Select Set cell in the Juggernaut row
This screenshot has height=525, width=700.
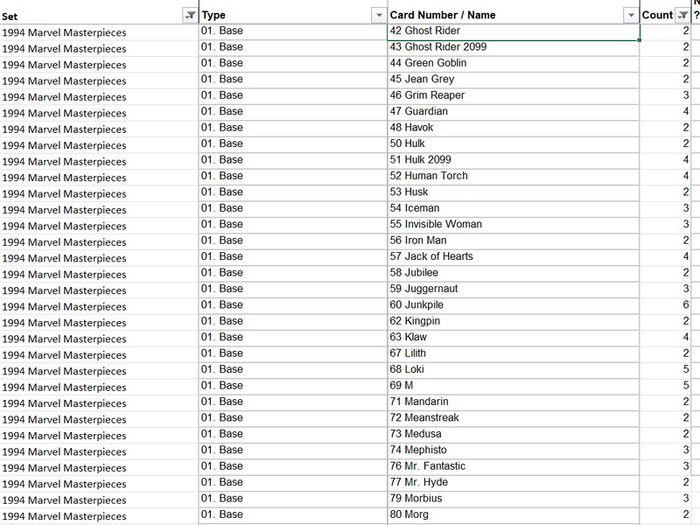point(99,290)
